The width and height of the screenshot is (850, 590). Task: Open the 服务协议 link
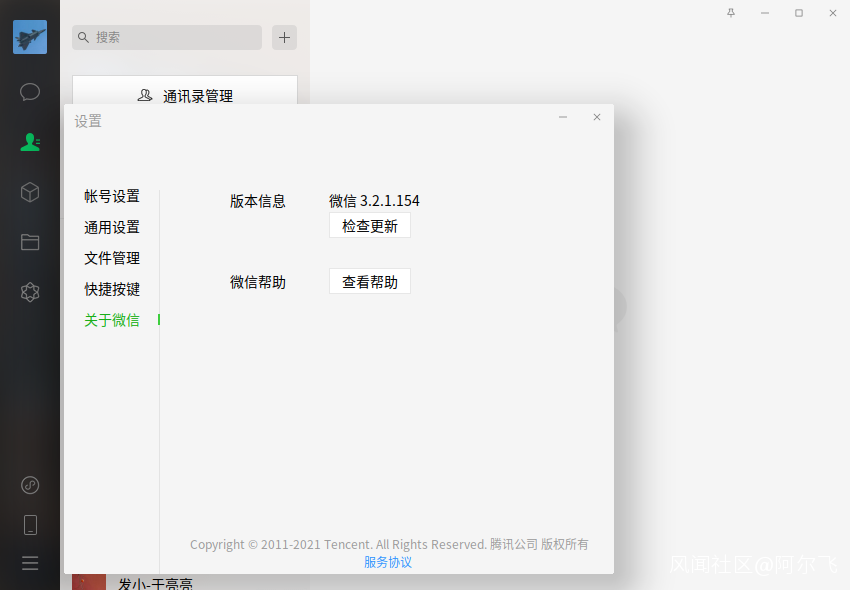pos(388,562)
